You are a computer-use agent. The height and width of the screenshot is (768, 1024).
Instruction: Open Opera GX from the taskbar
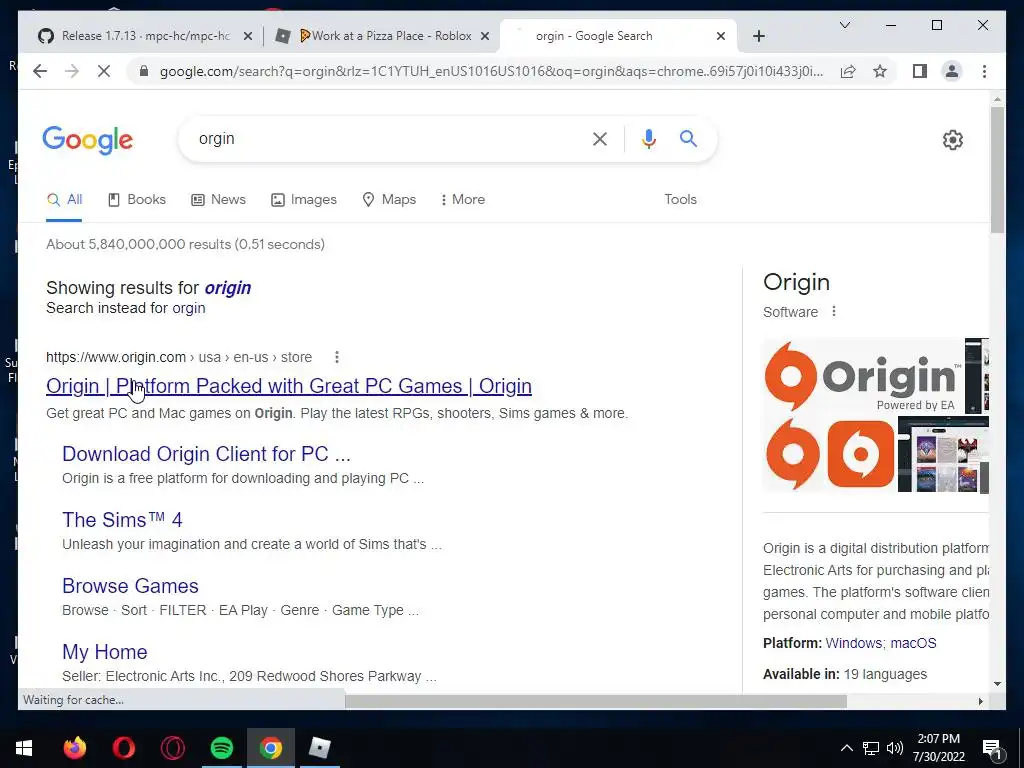pyautogui.click(x=172, y=748)
